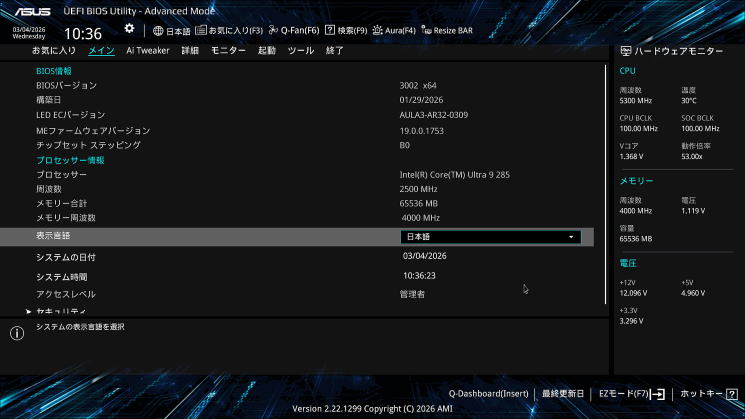Open Resize BAR setting icon

point(426,30)
